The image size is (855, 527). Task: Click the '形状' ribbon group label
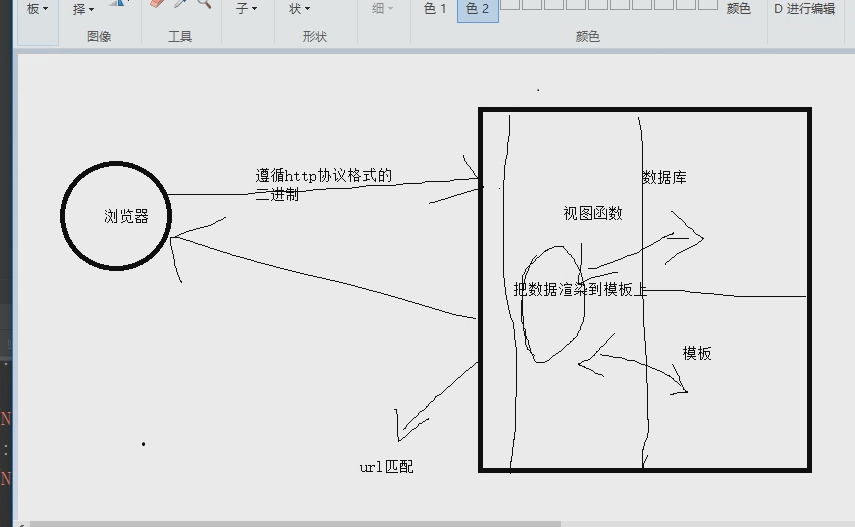pyautogui.click(x=315, y=37)
